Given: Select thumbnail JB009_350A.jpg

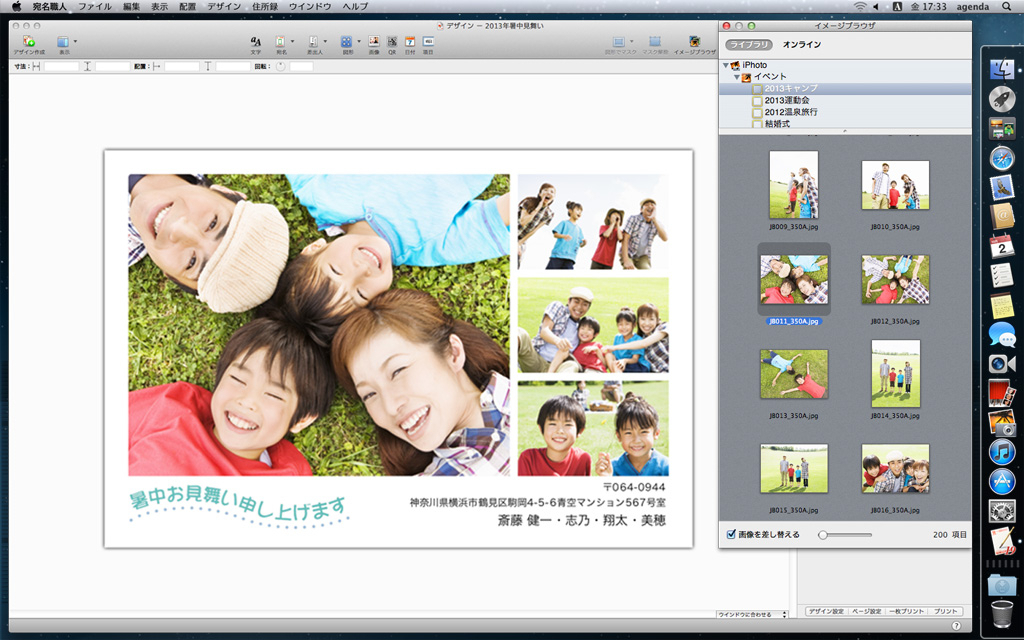Looking at the screenshot, I should pos(793,185).
